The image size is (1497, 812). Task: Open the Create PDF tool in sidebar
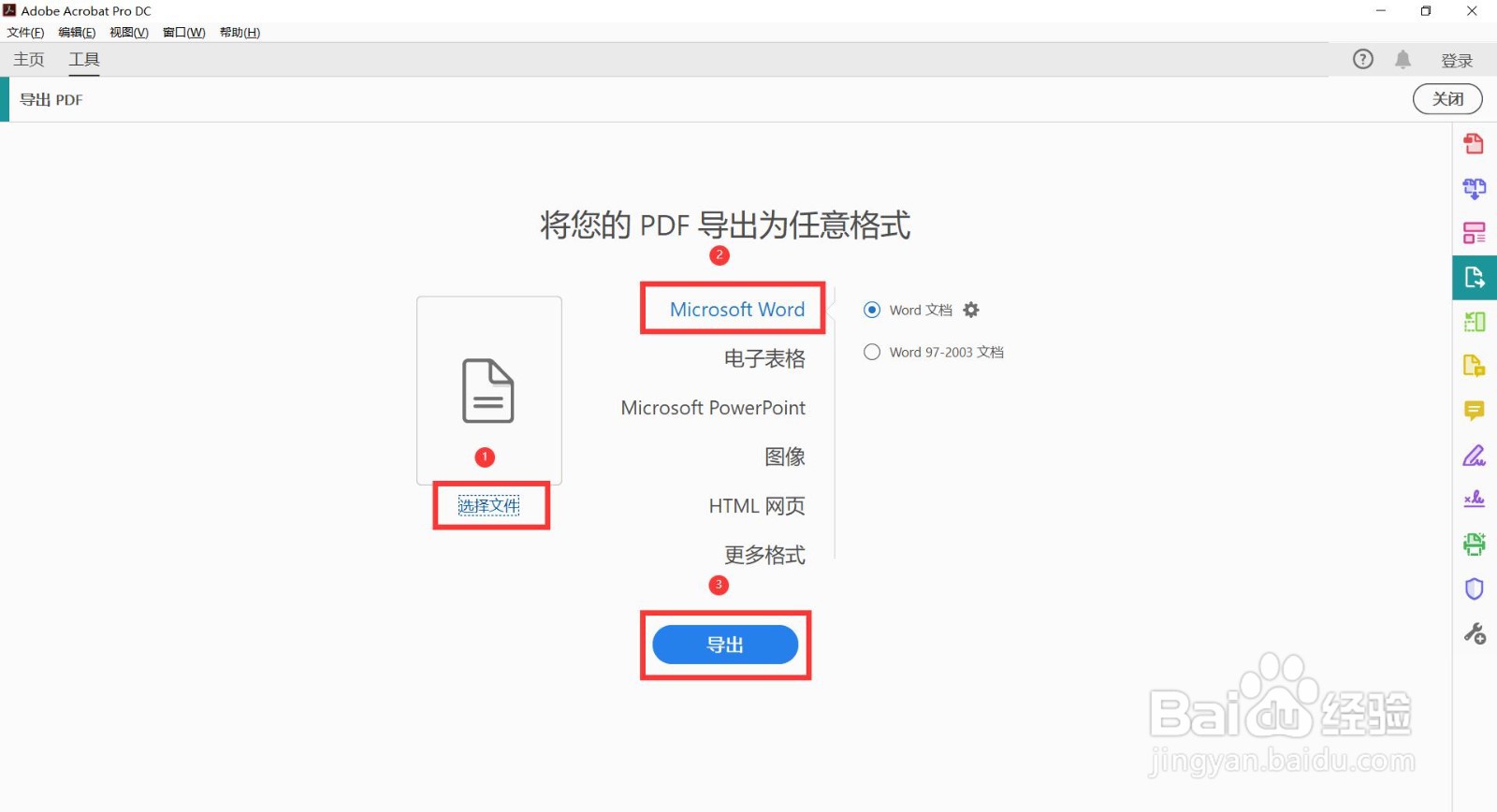coord(1474,143)
